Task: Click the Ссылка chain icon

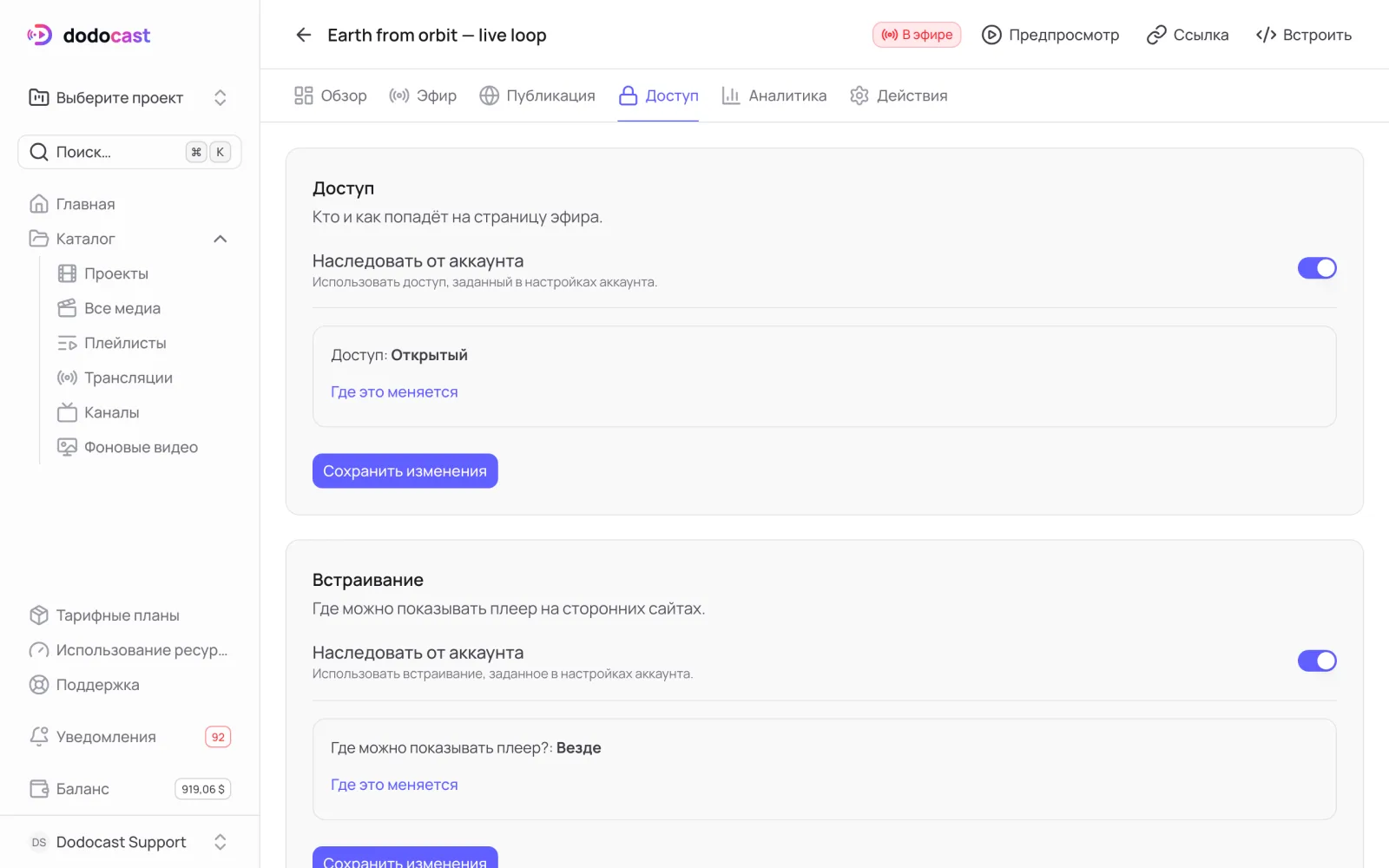Action: pyautogui.click(x=1156, y=35)
